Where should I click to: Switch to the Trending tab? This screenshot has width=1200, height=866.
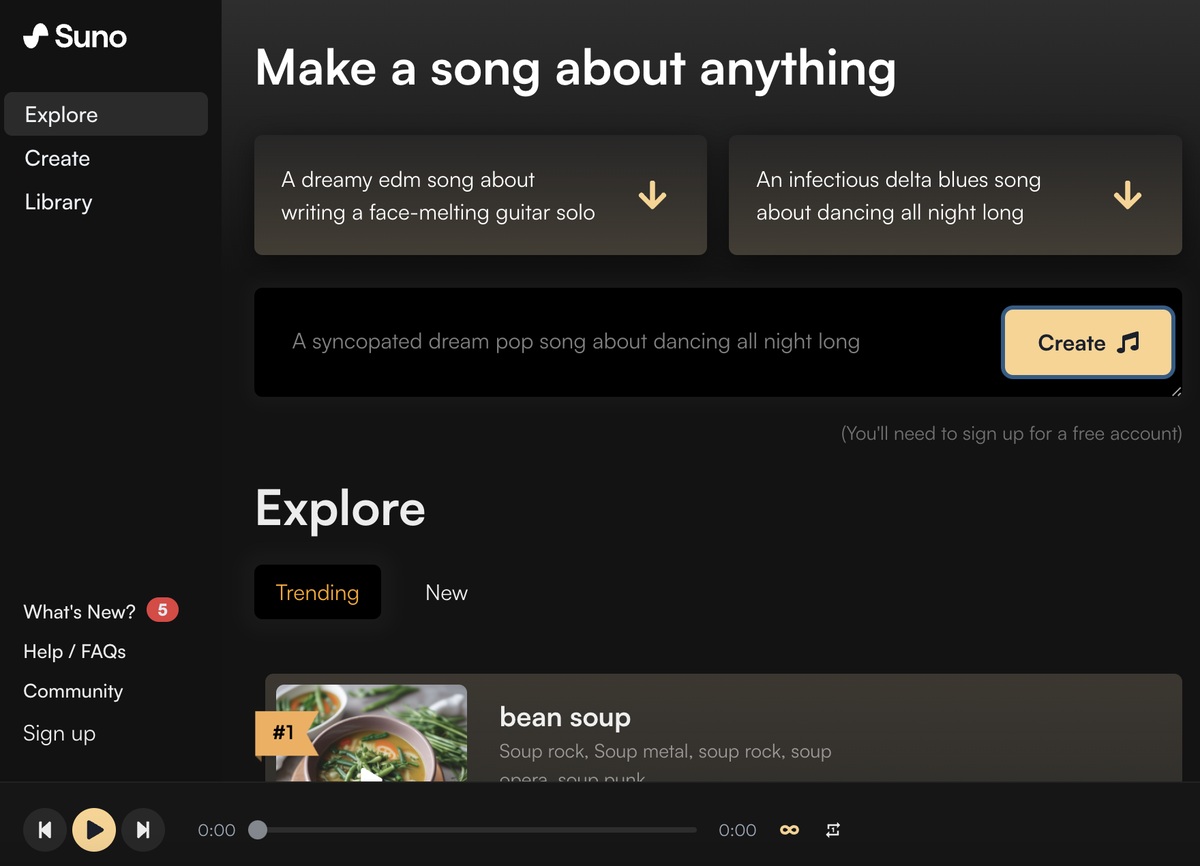317,592
